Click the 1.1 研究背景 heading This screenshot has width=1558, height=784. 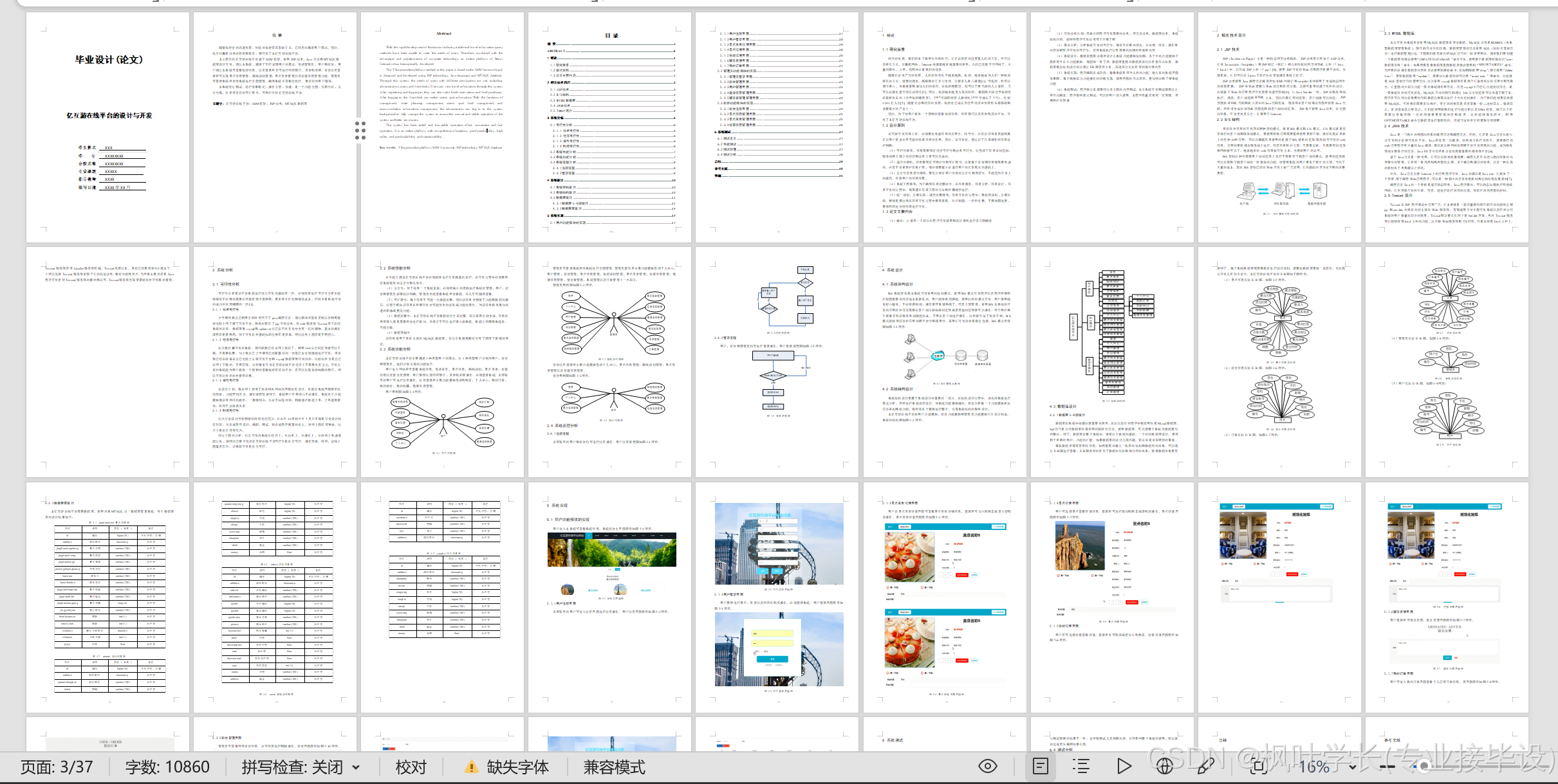click(x=894, y=50)
